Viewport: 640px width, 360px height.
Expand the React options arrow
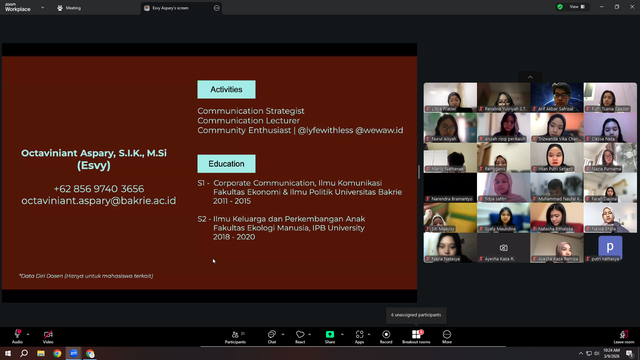tap(309, 334)
